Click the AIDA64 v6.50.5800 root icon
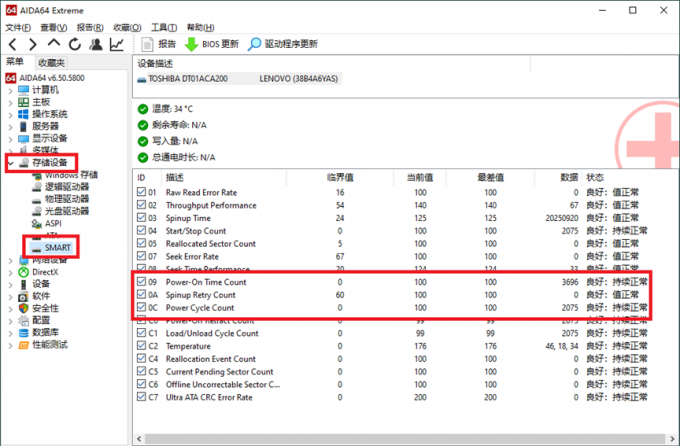The image size is (680, 446). point(11,78)
